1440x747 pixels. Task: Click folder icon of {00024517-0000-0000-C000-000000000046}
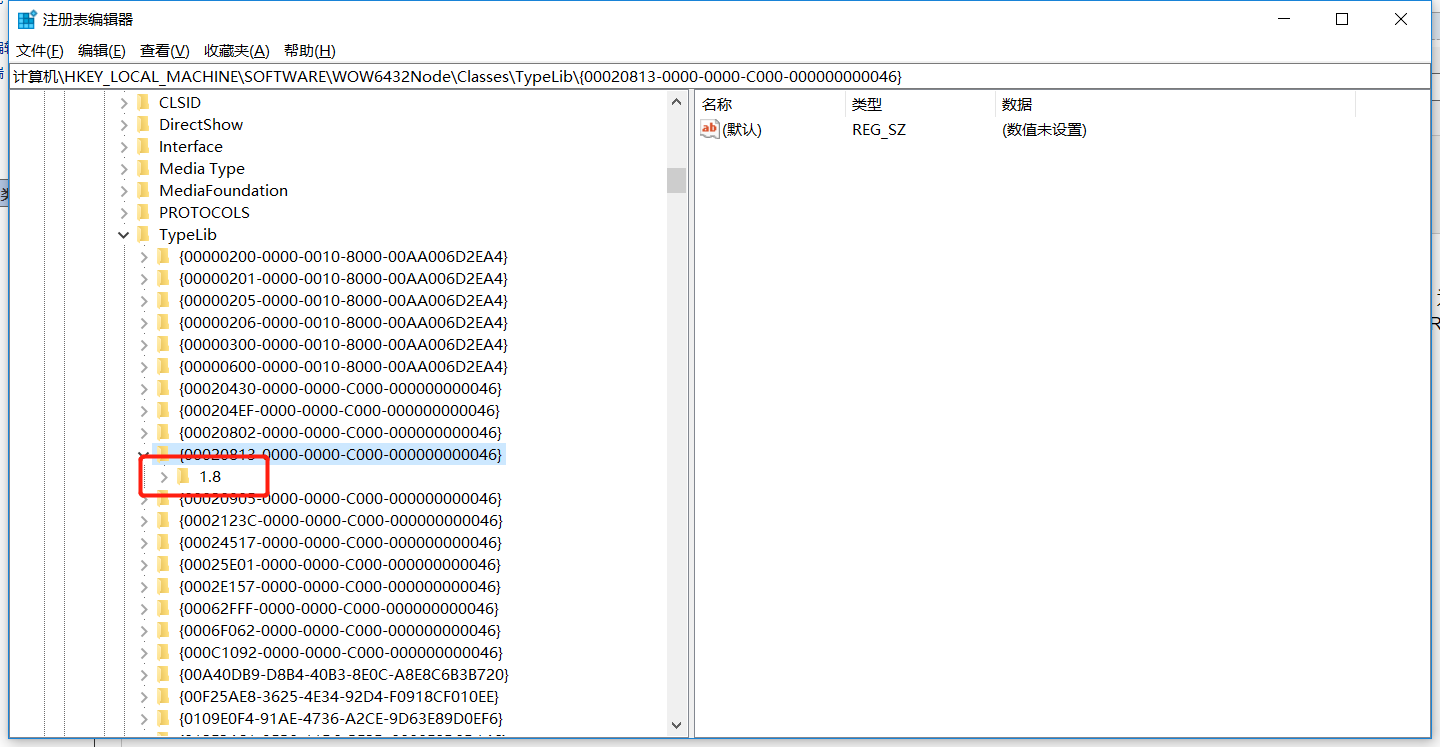pyautogui.click(x=163, y=542)
